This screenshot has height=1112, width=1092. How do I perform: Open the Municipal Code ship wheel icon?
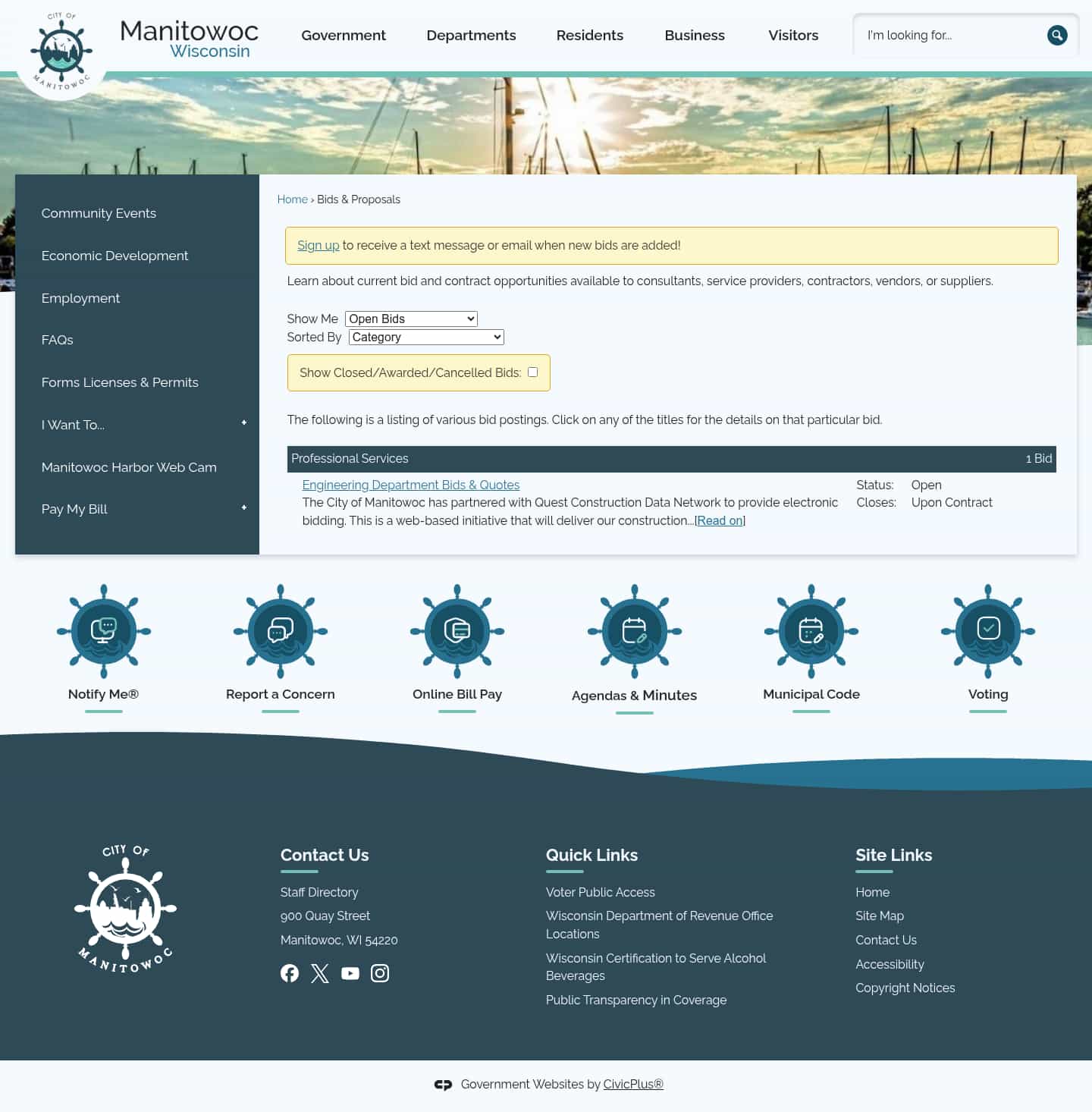[811, 632]
